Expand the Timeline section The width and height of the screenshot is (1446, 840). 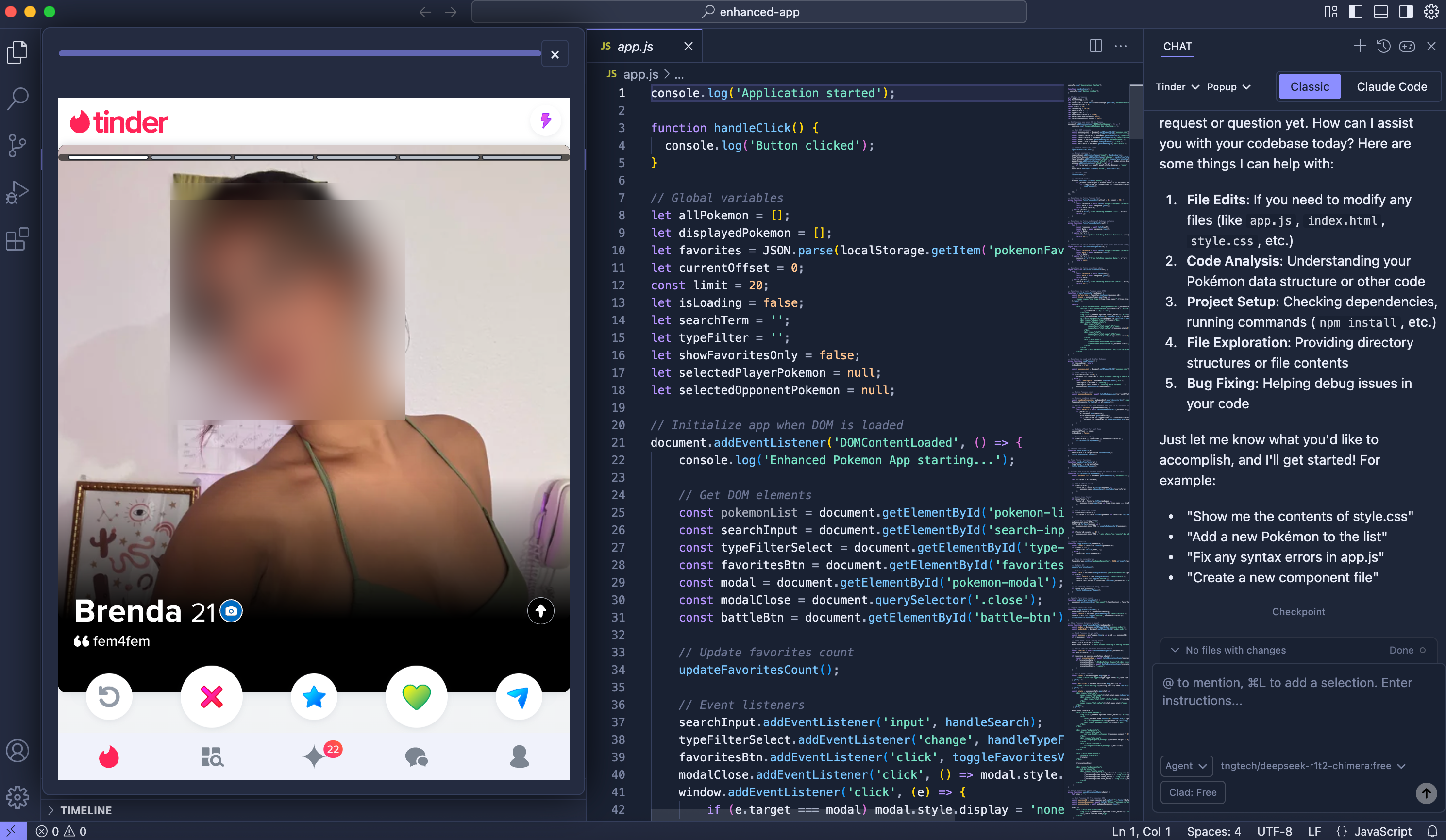point(85,810)
